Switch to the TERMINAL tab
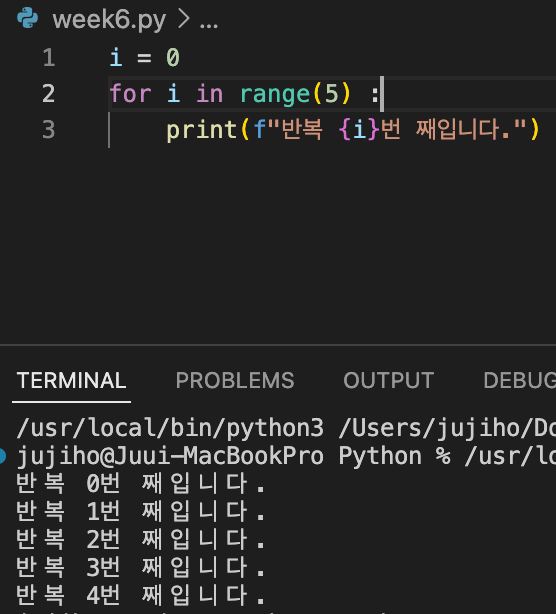556x614 pixels. point(71,380)
